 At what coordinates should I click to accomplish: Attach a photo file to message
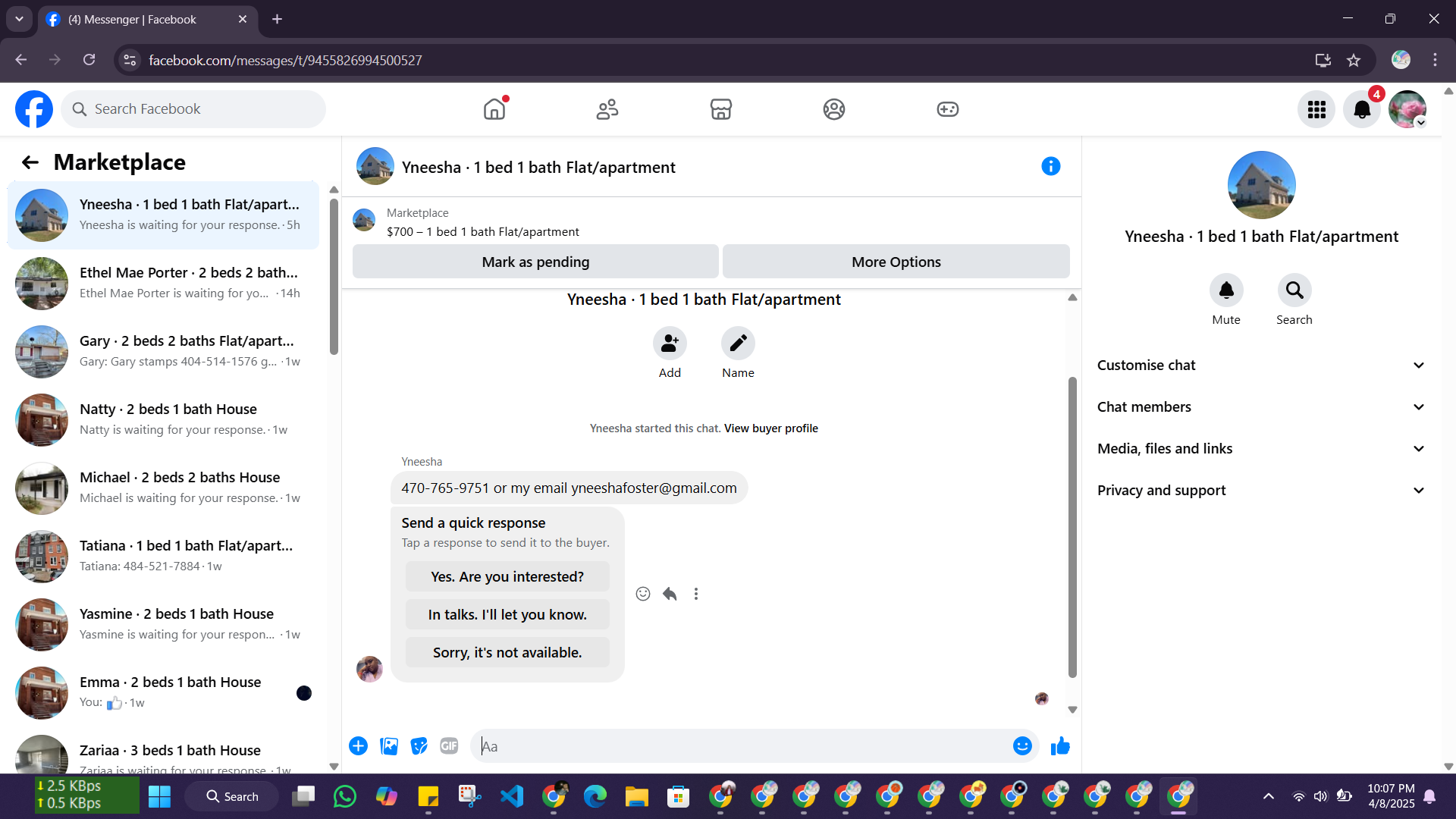pyautogui.click(x=389, y=746)
